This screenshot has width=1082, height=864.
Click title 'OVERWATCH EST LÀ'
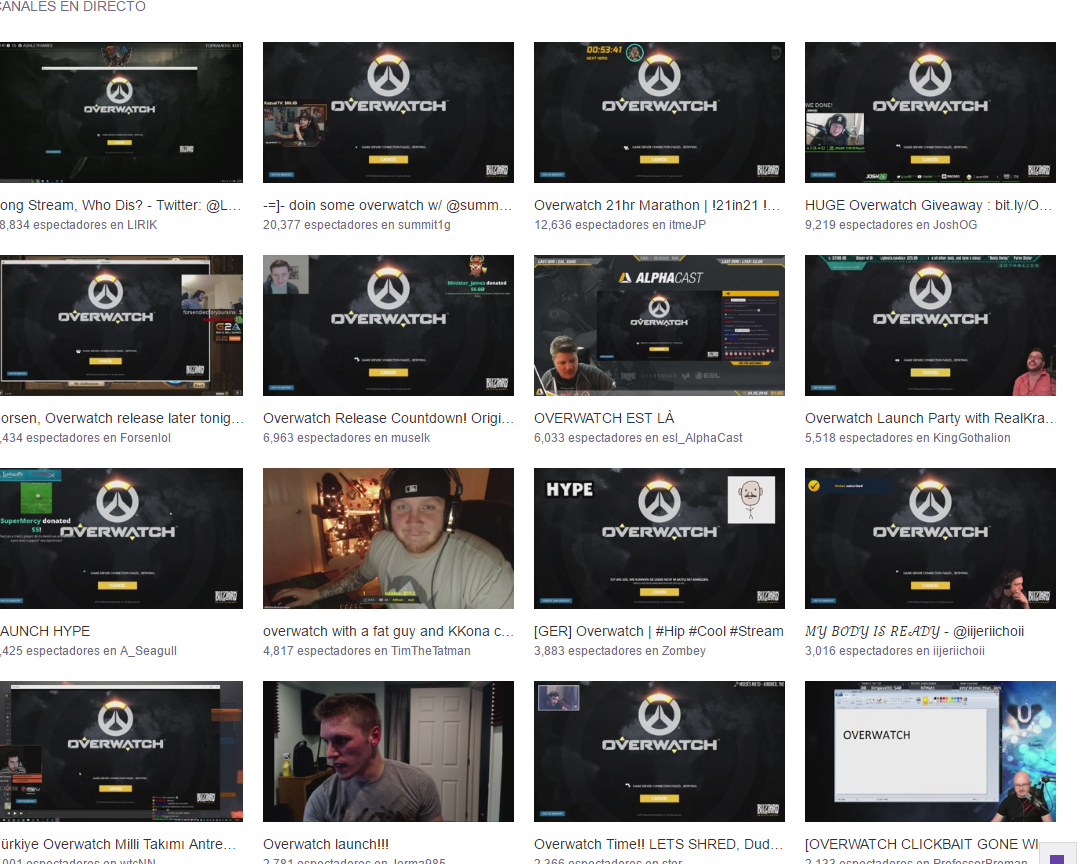click(604, 418)
